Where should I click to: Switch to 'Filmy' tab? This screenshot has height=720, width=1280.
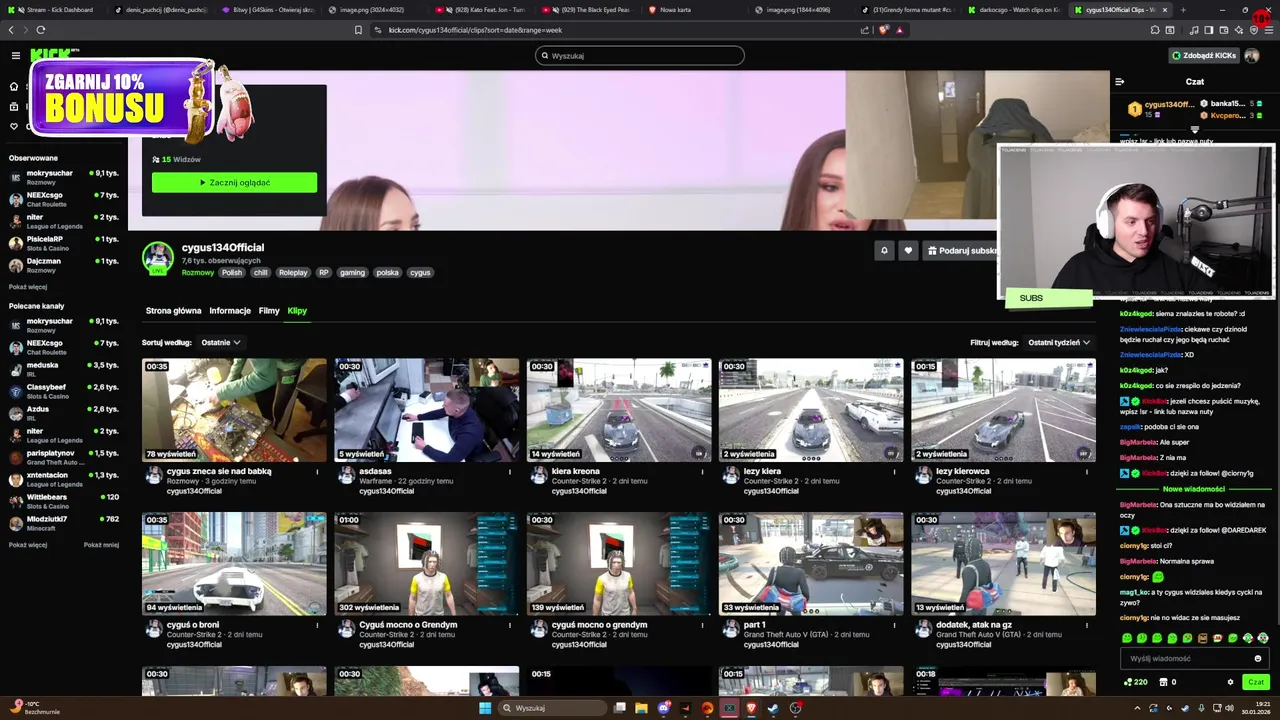coord(269,311)
